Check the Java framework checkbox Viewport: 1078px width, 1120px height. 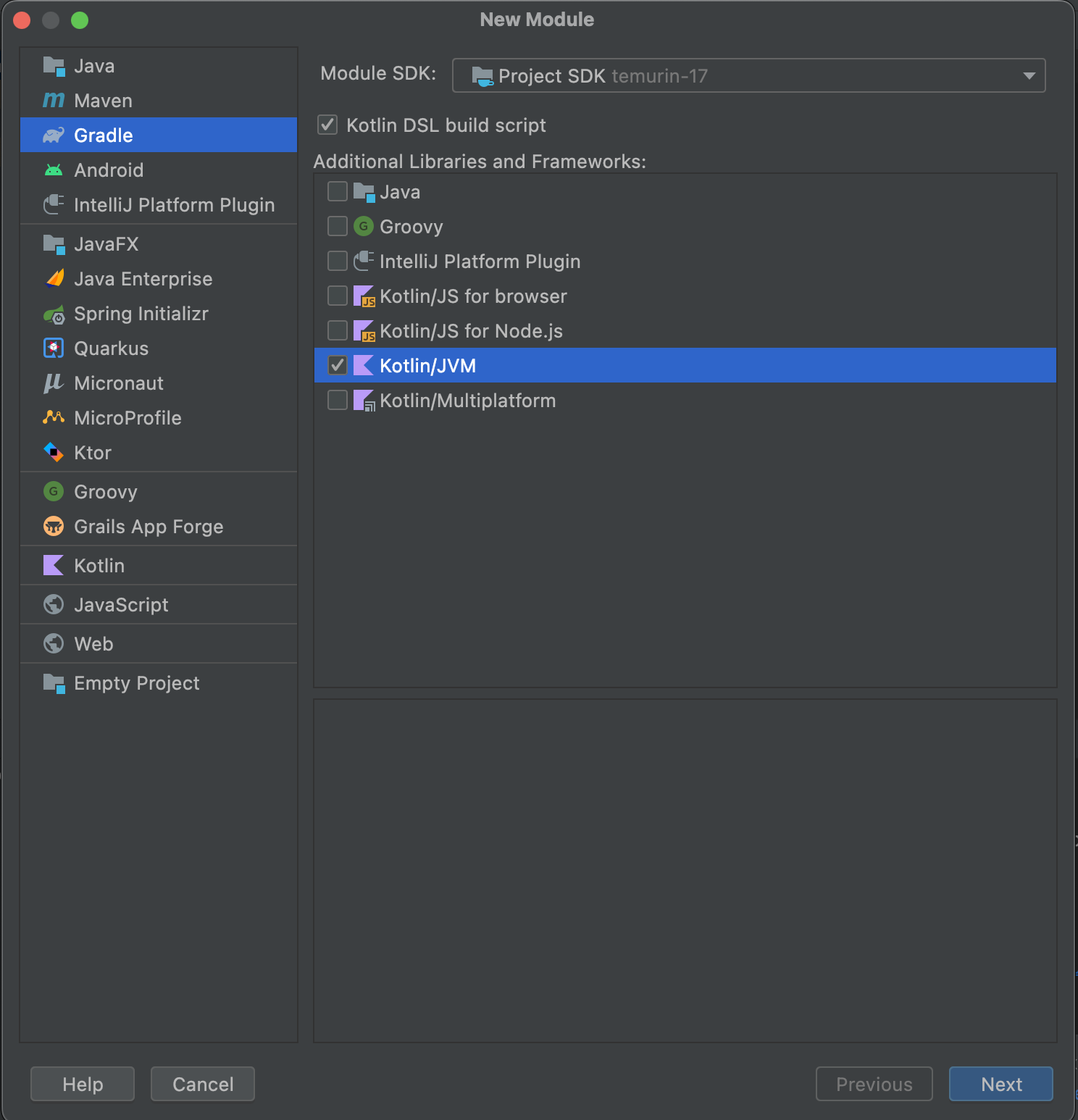338,191
